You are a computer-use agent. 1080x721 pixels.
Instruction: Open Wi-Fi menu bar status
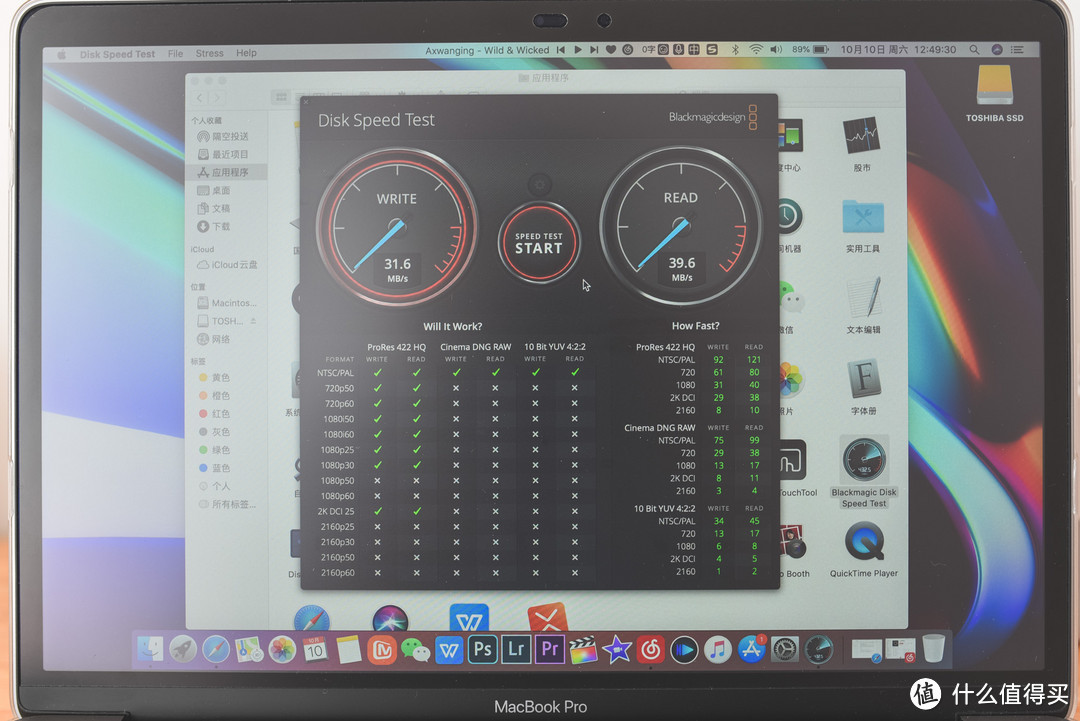pyautogui.click(x=756, y=50)
